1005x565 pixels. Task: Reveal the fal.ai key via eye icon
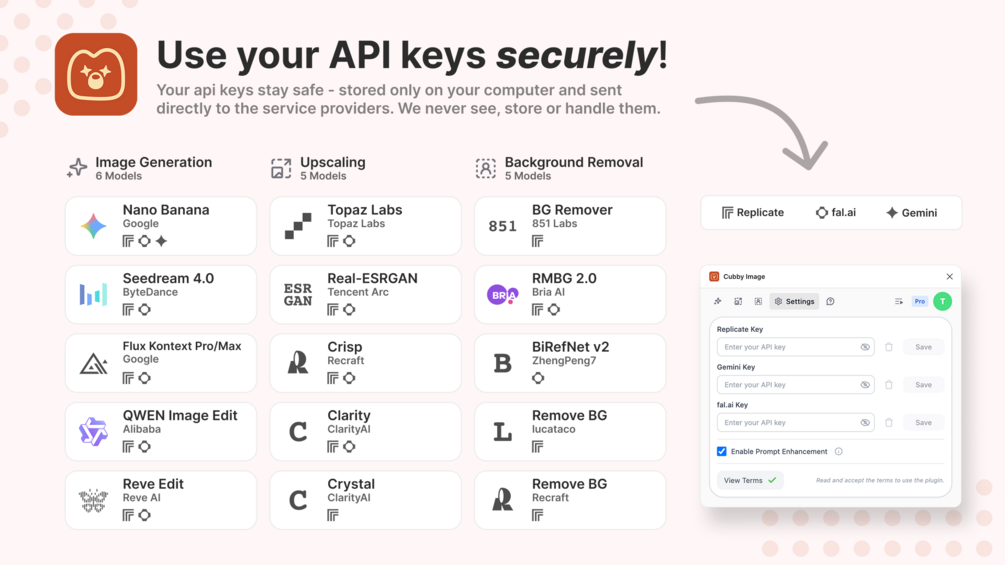click(x=865, y=423)
